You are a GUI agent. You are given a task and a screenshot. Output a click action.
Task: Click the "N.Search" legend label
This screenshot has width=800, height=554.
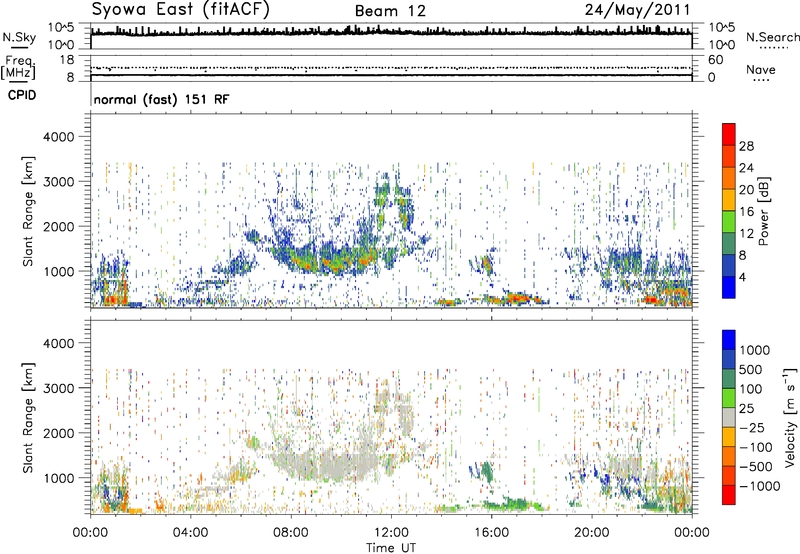tap(772, 37)
